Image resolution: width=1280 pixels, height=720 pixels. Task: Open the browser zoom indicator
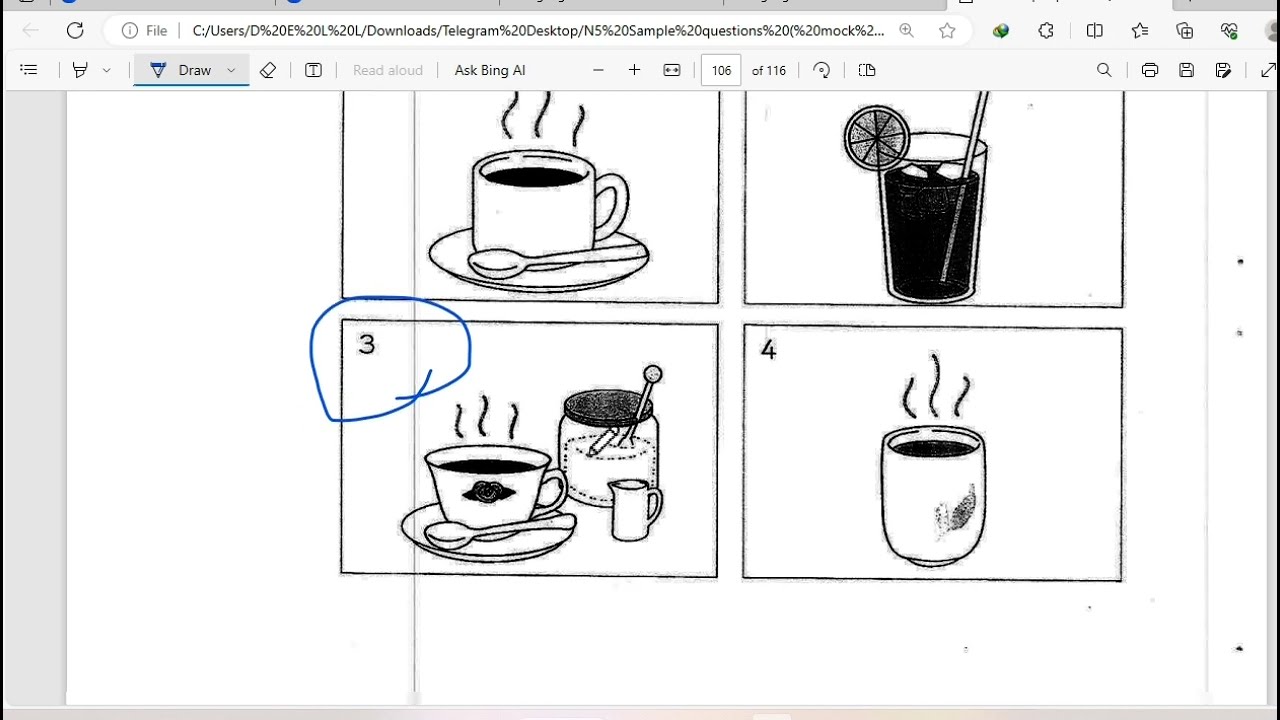click(906, 30)
